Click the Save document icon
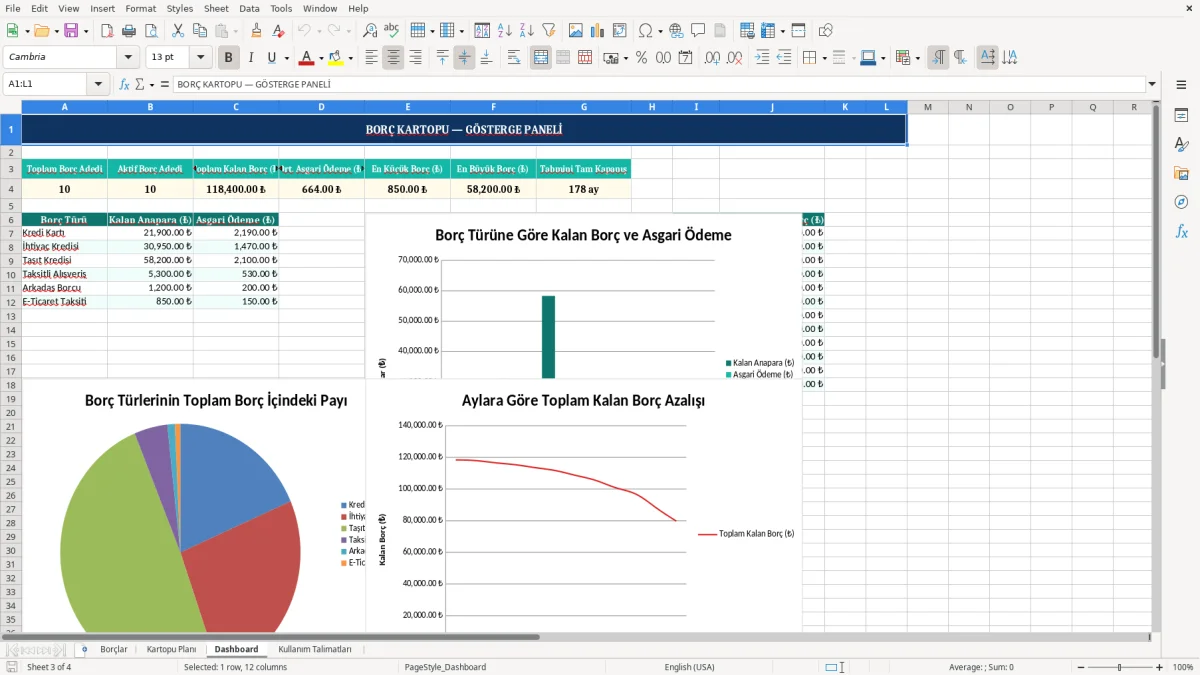This screenshot has height=675, width=1200. (x=71, y=31)
